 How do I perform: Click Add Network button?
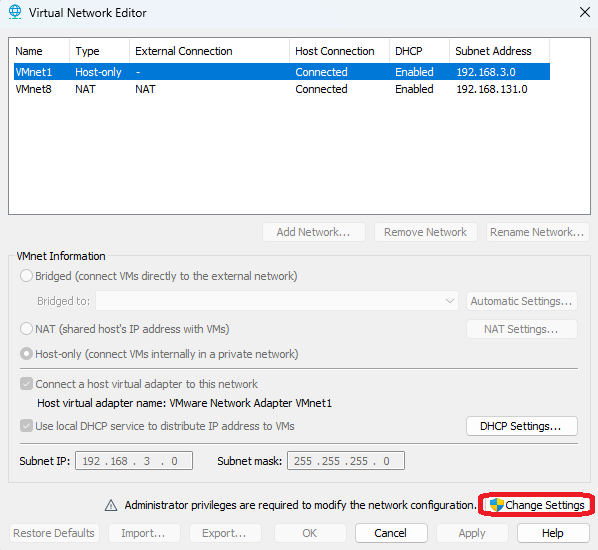[314, 232]
